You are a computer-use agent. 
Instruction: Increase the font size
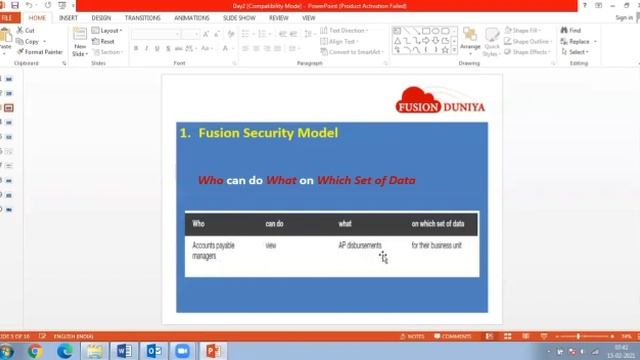(206, 34)
